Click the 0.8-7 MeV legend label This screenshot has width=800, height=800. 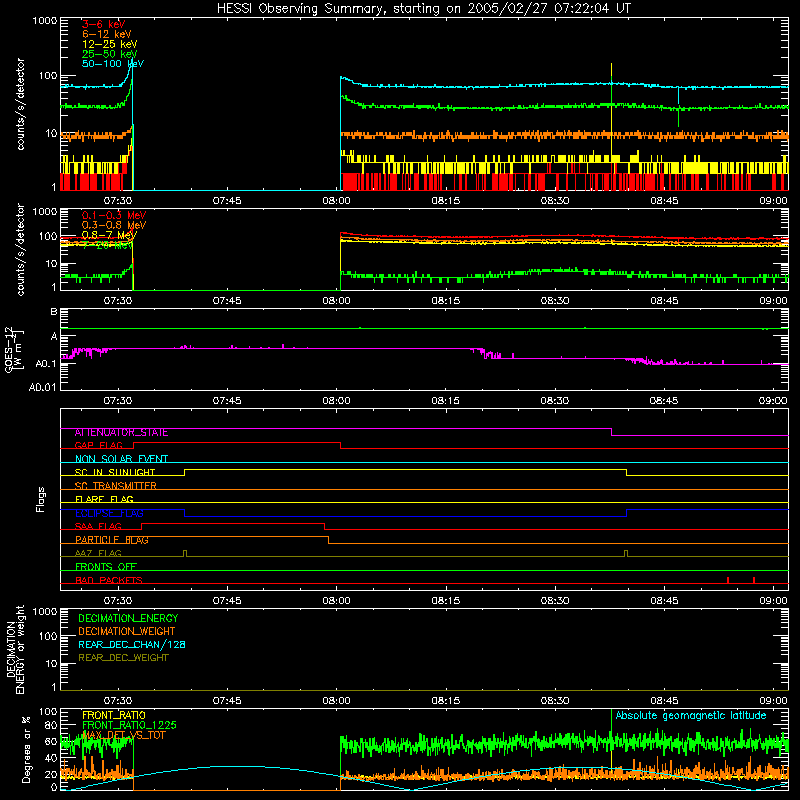click(x=110, y=235)
